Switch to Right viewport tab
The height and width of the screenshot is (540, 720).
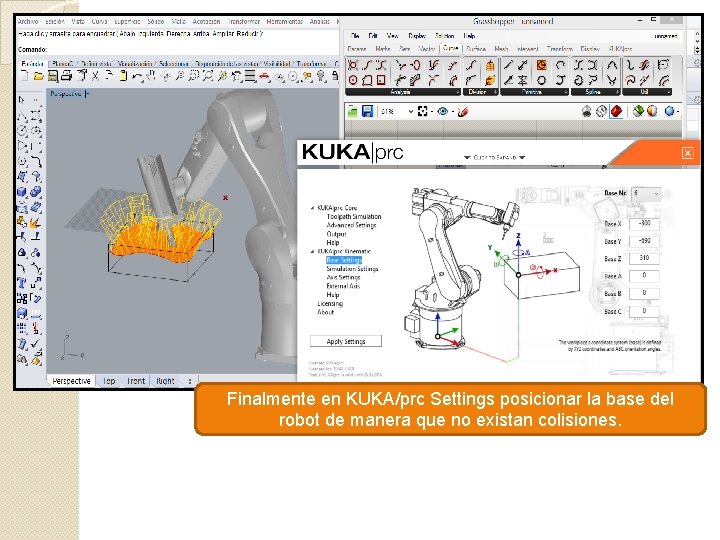[165, 381]
